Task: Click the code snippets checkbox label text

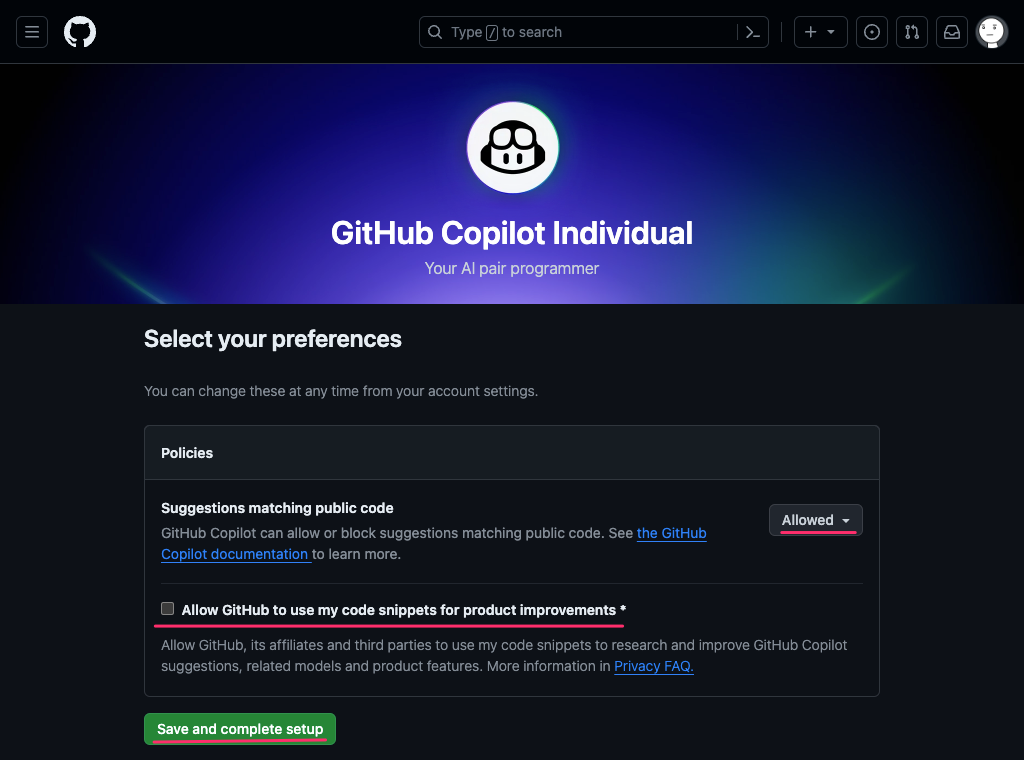Action: (x=404, y=610)
